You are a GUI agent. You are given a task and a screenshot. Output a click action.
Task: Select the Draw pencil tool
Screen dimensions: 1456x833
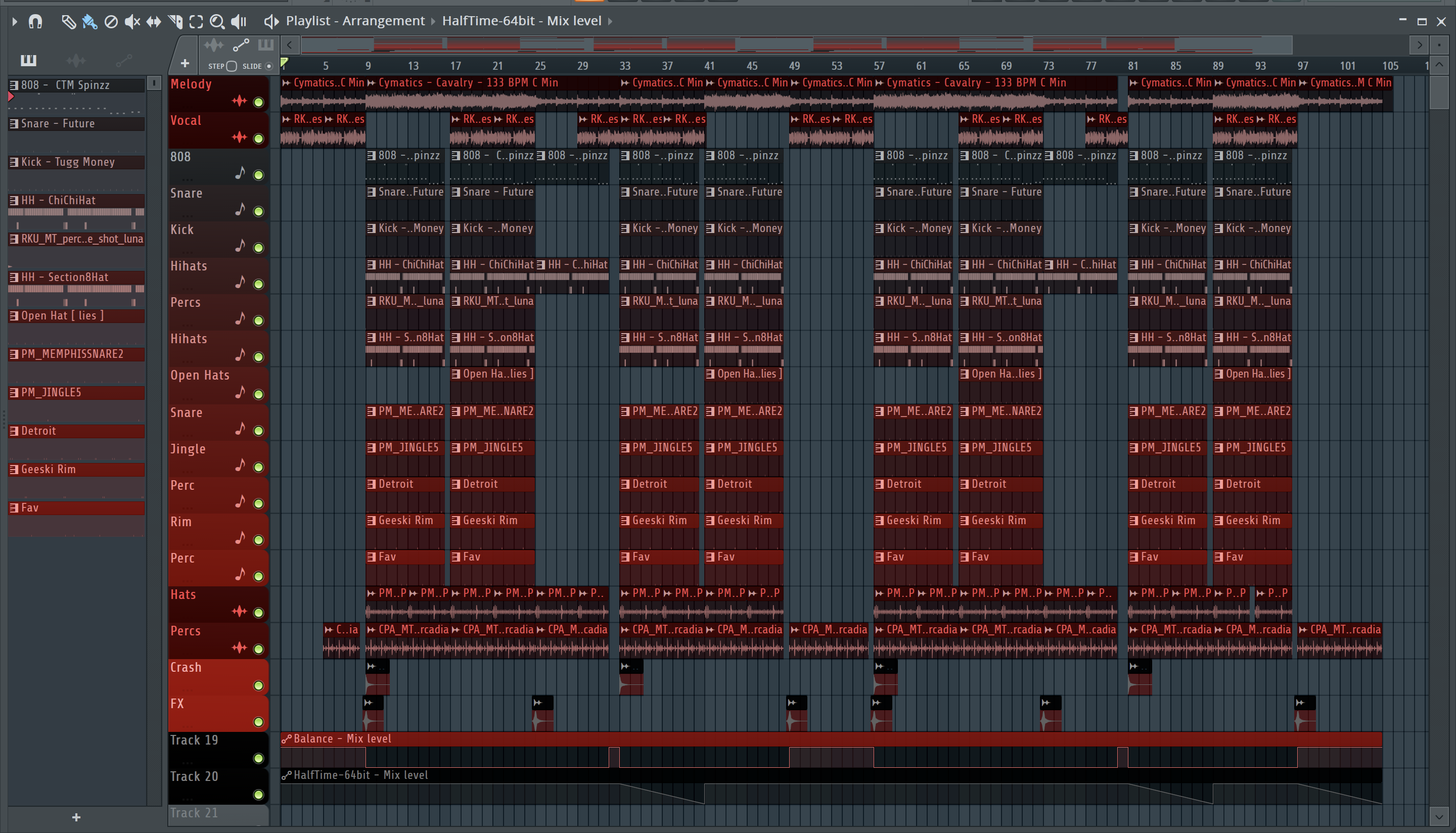pos(68,22)
